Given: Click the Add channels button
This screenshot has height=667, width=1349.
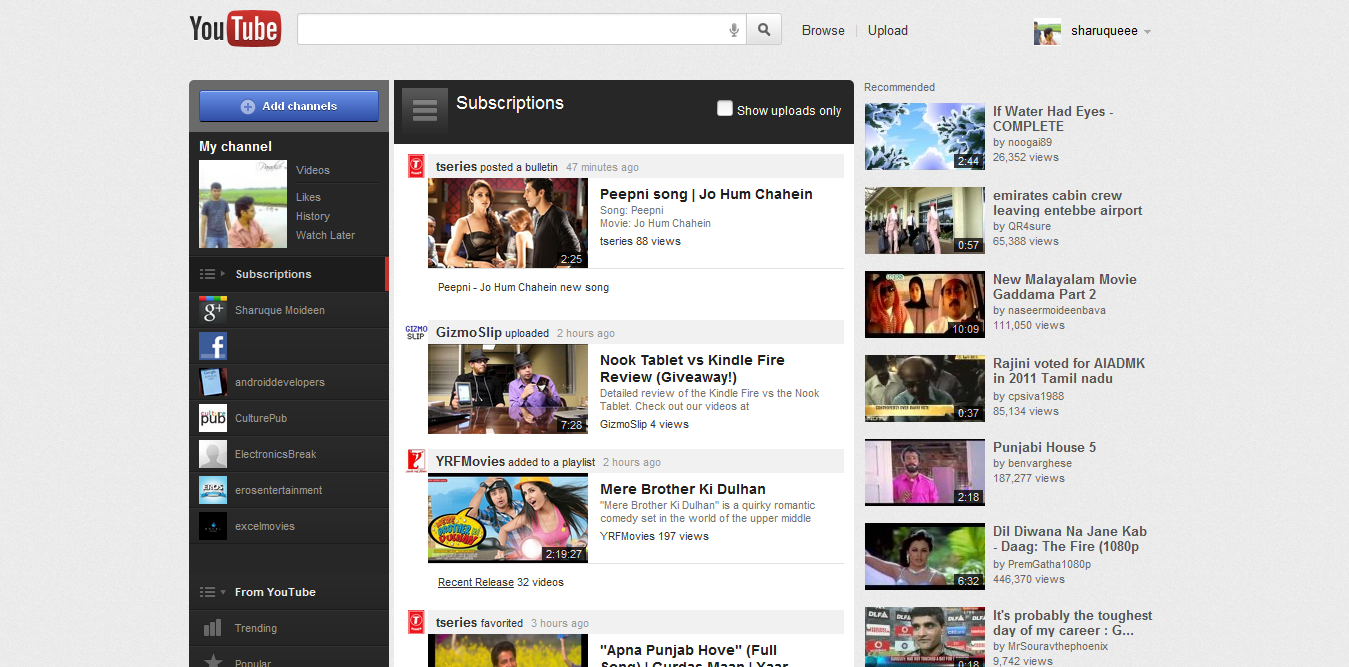Looking at the screenshot, I should pos(289,106).
